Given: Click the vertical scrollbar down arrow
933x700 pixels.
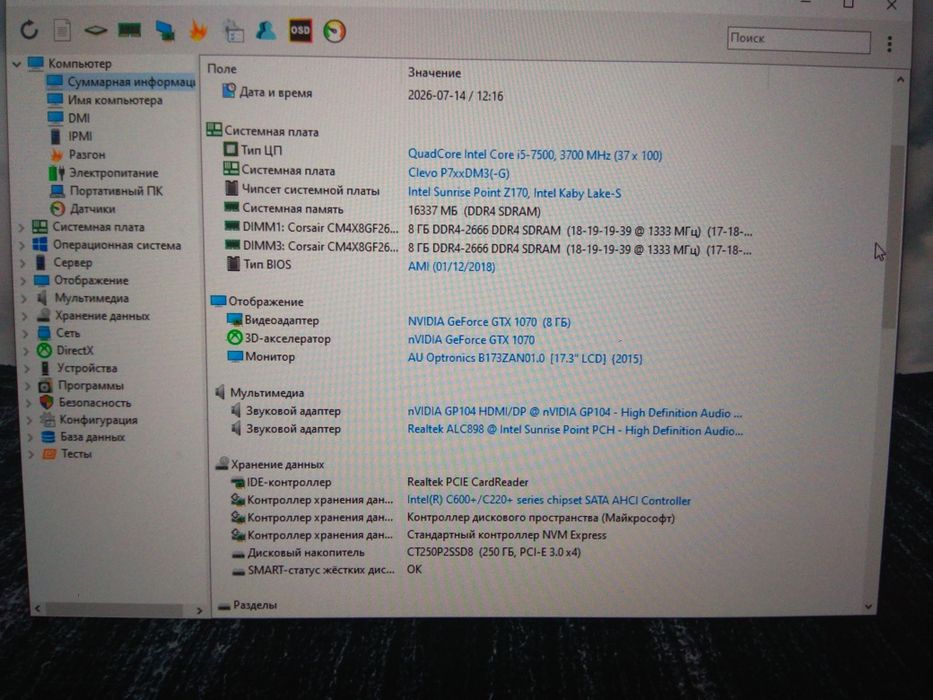Looking at the screenshot, I should point(868,607).
